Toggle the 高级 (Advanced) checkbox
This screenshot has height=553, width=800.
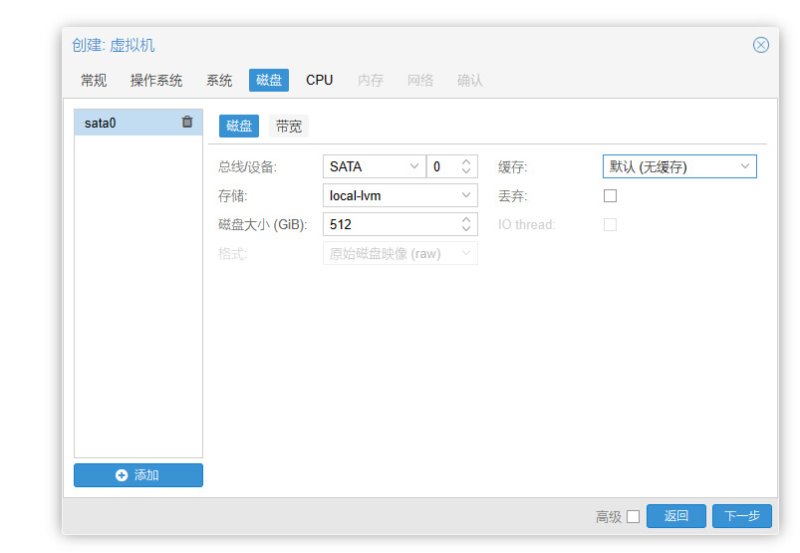point(633,516)
